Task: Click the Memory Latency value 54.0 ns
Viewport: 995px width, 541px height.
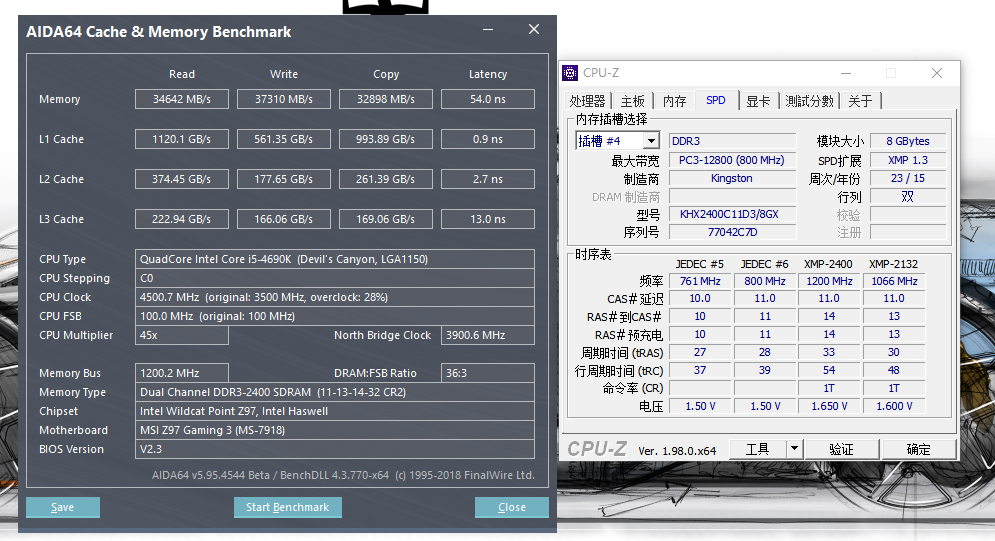Action: [488, 99]
